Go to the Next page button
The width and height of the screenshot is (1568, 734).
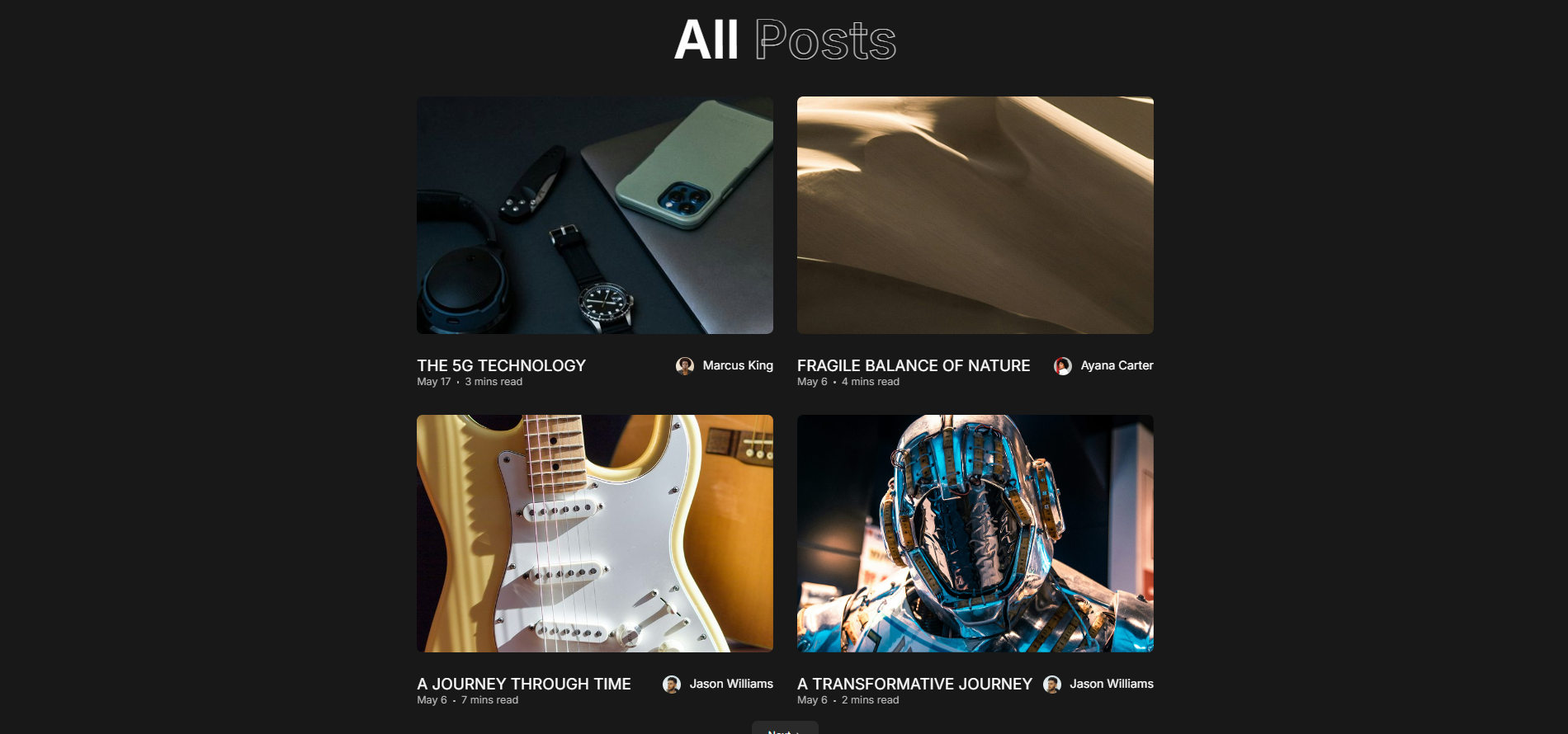pos(785,728)
